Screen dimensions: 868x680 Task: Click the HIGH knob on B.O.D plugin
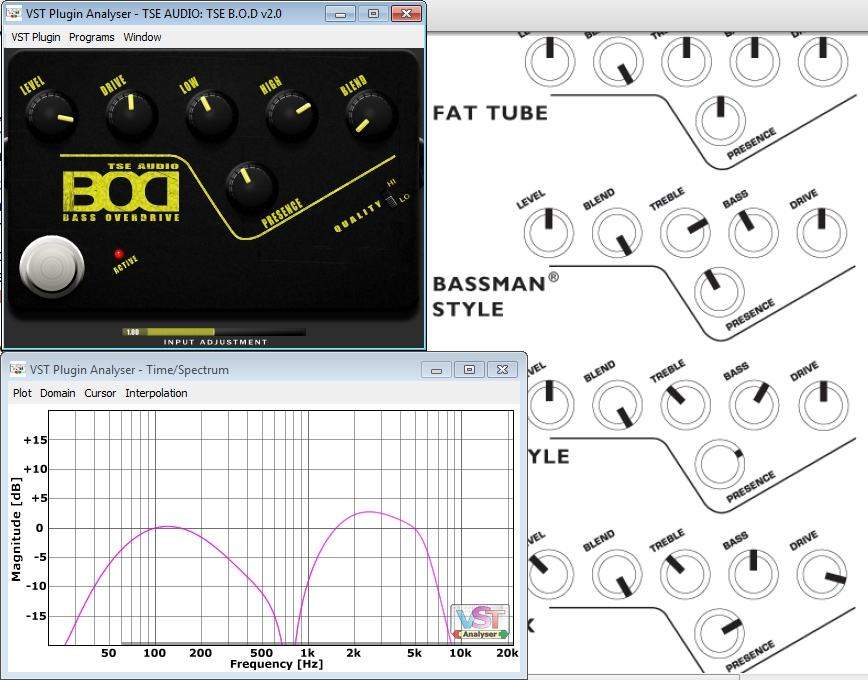(x=291, y=117)
